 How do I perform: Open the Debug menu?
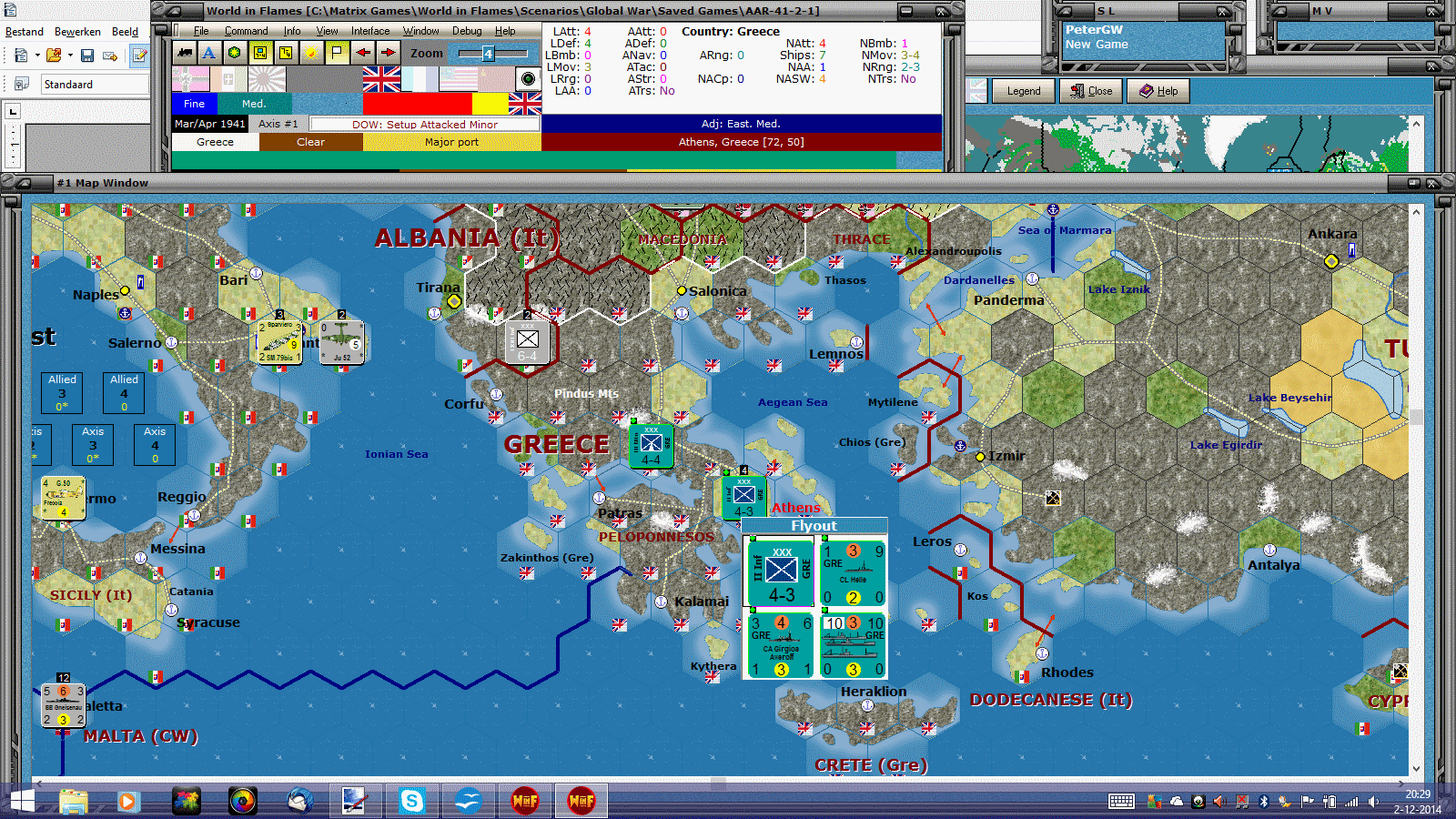click(467, 31)
